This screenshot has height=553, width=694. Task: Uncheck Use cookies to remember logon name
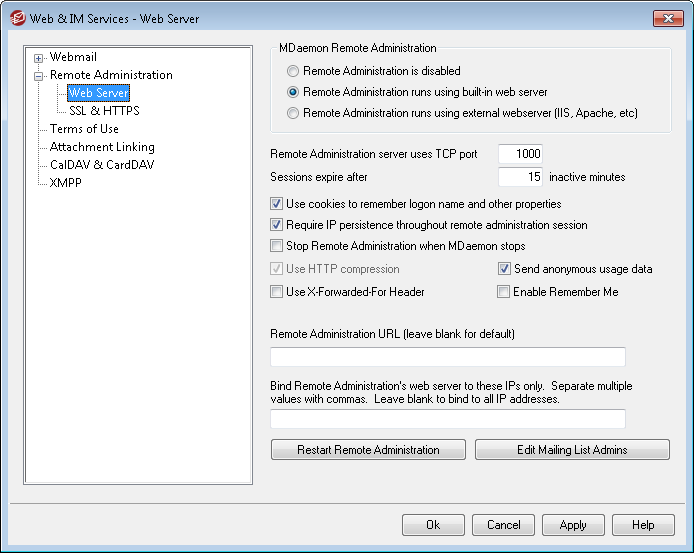[x=277, y=205]
